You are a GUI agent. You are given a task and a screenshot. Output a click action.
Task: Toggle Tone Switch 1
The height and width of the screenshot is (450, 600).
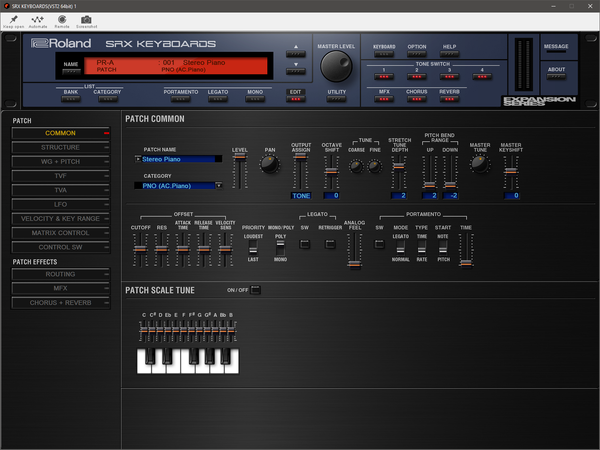(x=384, y=77)
